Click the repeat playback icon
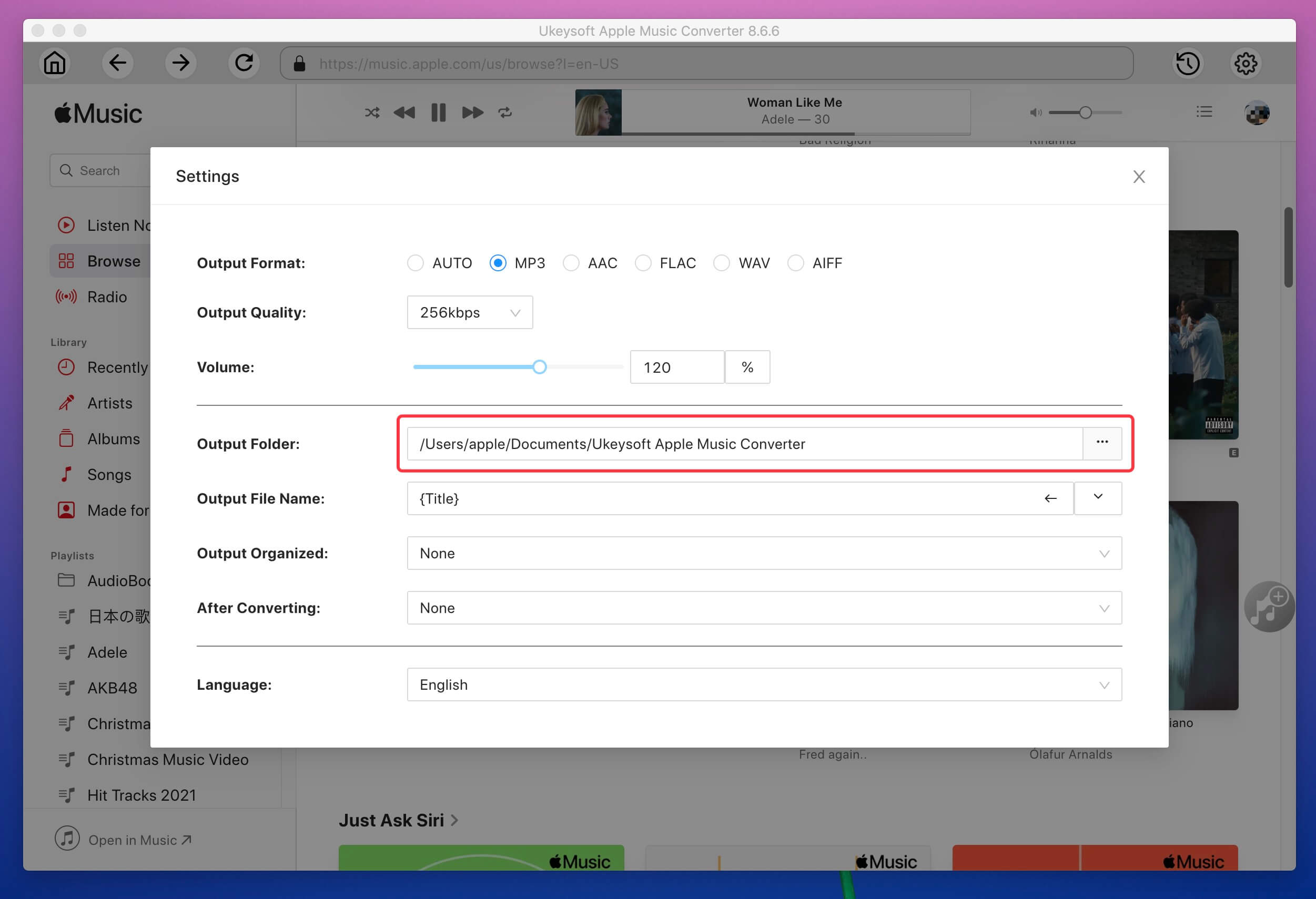Screen dimensions: 1316x899 tap(506, 111)
